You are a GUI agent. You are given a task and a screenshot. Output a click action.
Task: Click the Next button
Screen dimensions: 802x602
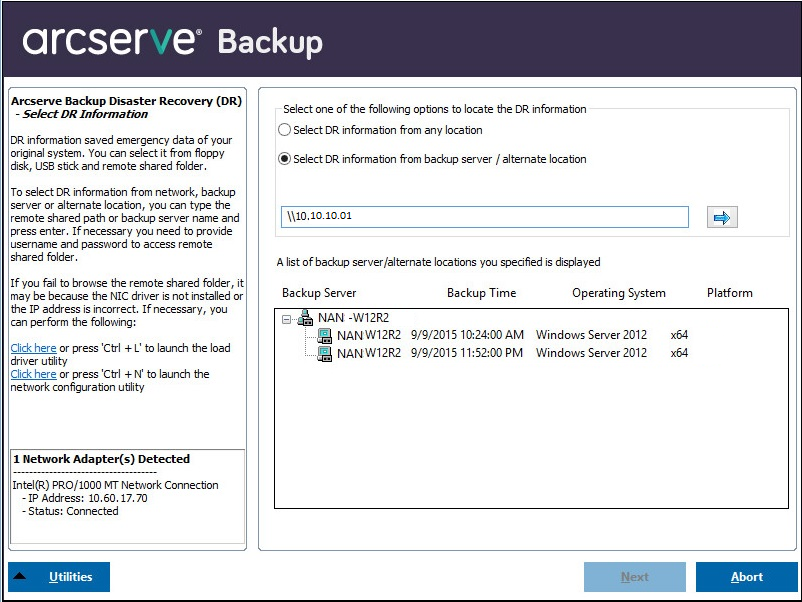635,577
